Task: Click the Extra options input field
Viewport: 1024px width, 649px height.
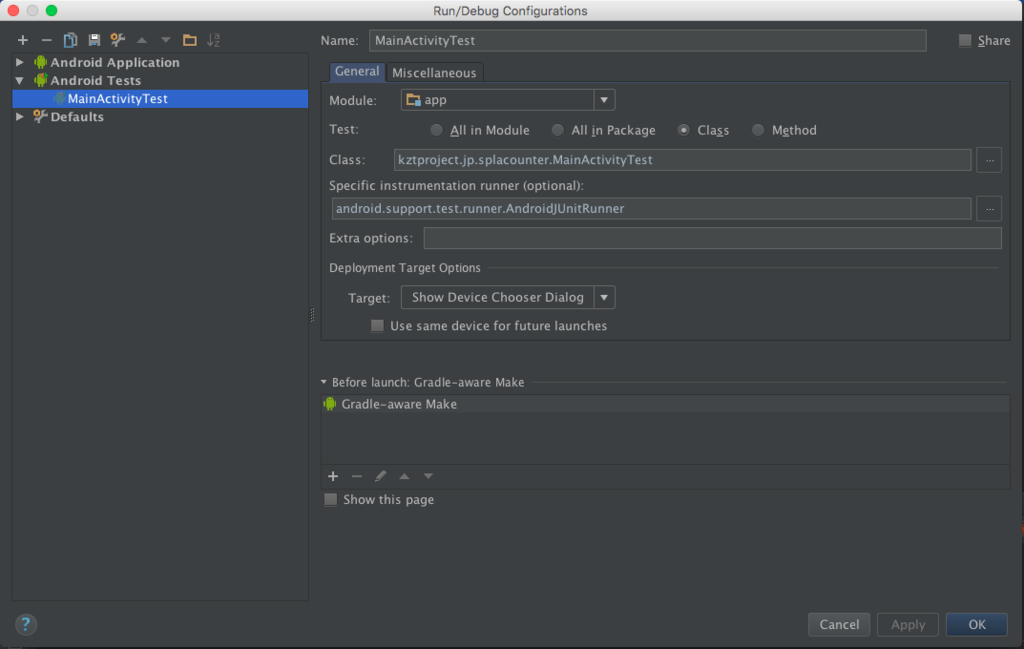Action: [712, 238]
